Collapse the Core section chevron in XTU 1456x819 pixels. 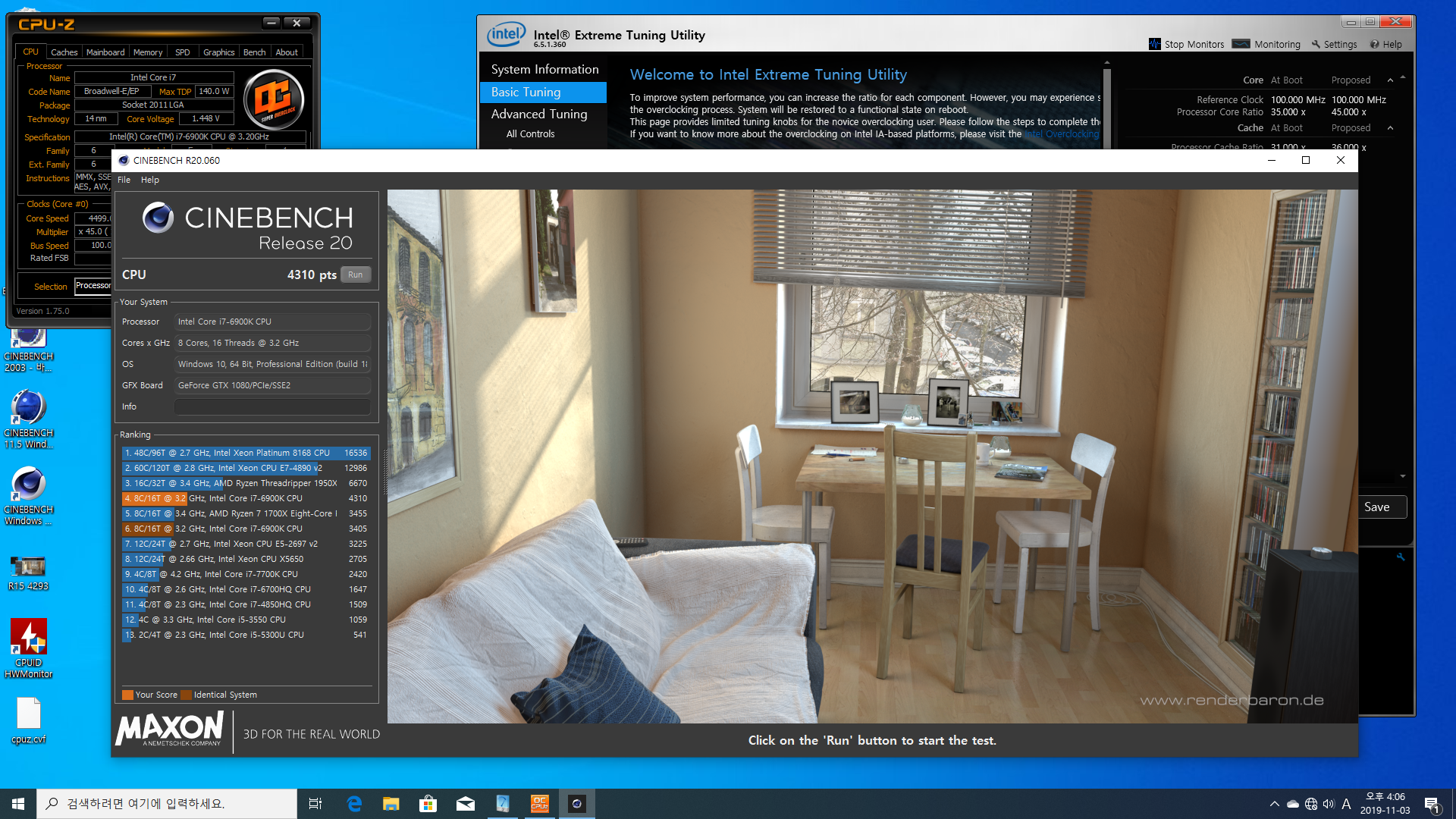pos(1390,80)
